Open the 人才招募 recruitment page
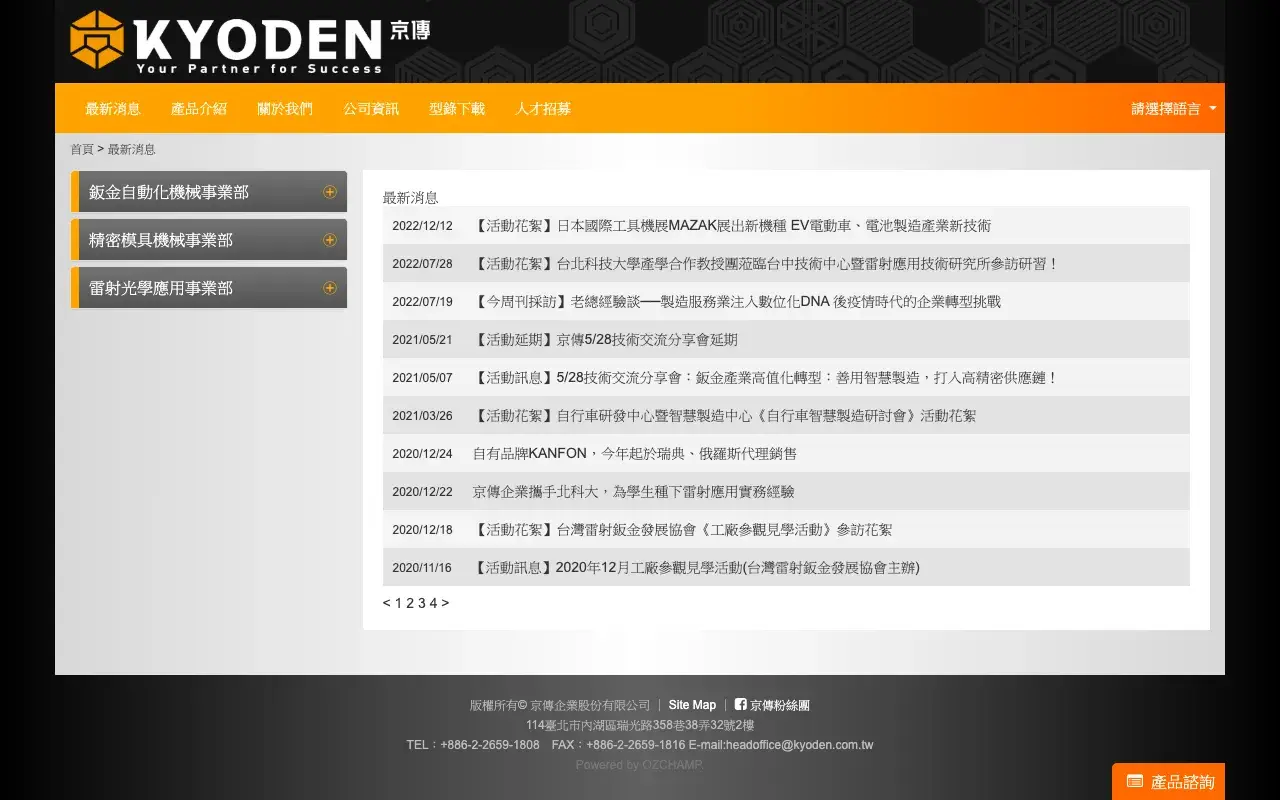The image size is (1280, 800). point(543,109)
